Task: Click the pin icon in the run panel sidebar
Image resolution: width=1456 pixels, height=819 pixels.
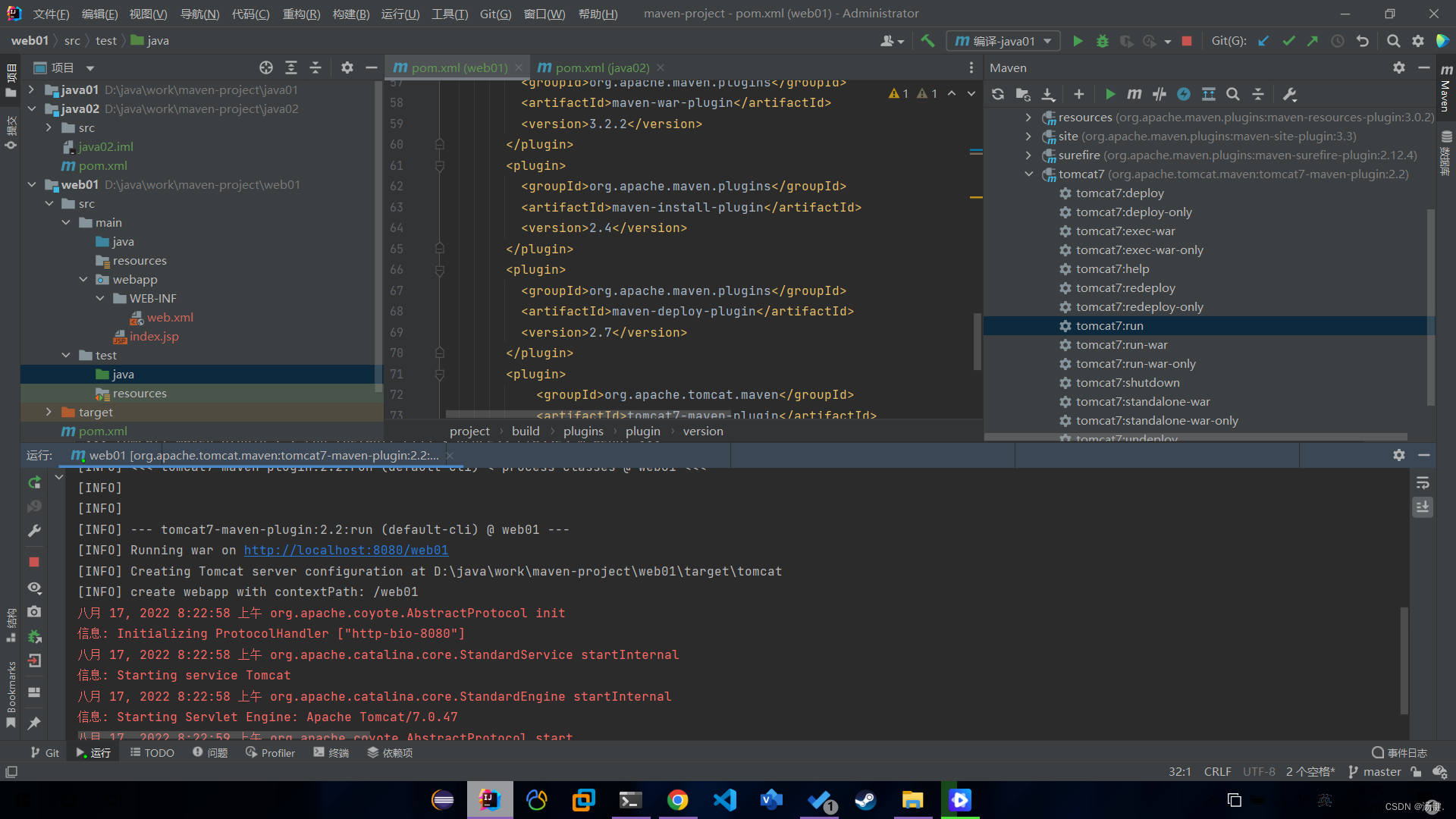Action: point(34,723)
